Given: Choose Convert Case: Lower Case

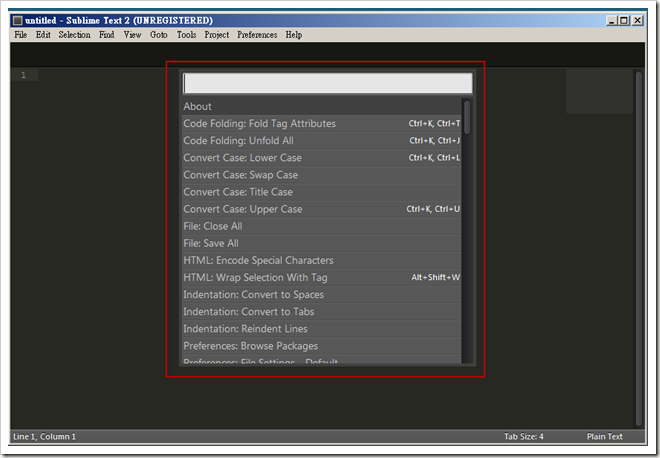Looking at the screenshot, I should (322, 158).
